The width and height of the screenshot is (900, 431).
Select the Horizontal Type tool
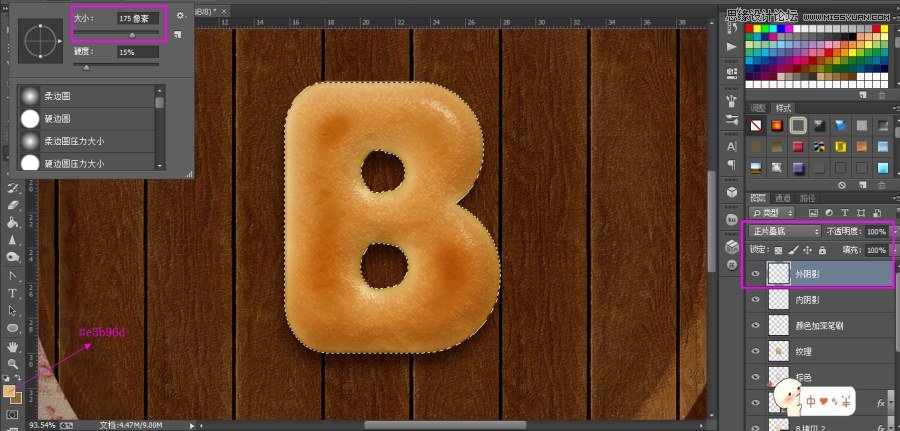13,293
